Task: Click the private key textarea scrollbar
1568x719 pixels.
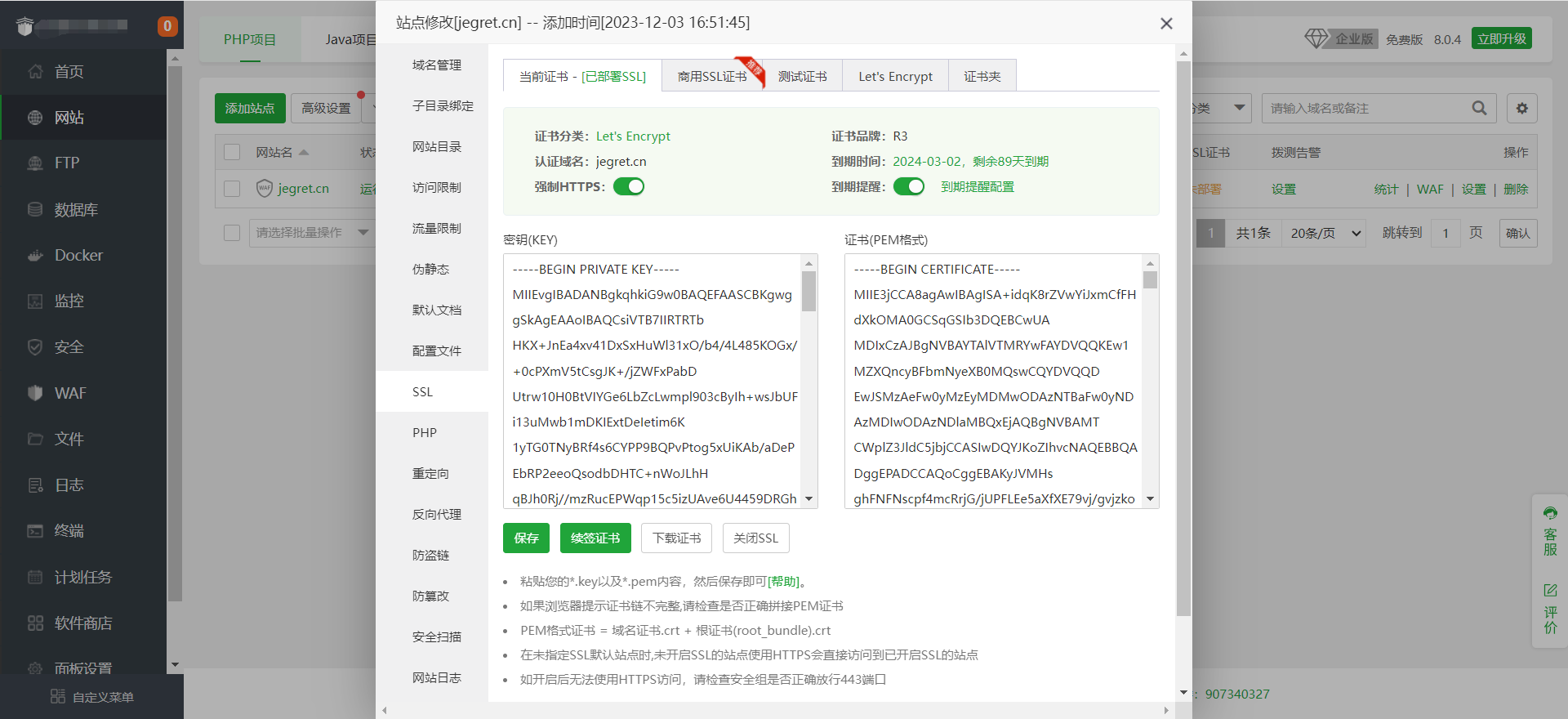Action: (808, 292)
